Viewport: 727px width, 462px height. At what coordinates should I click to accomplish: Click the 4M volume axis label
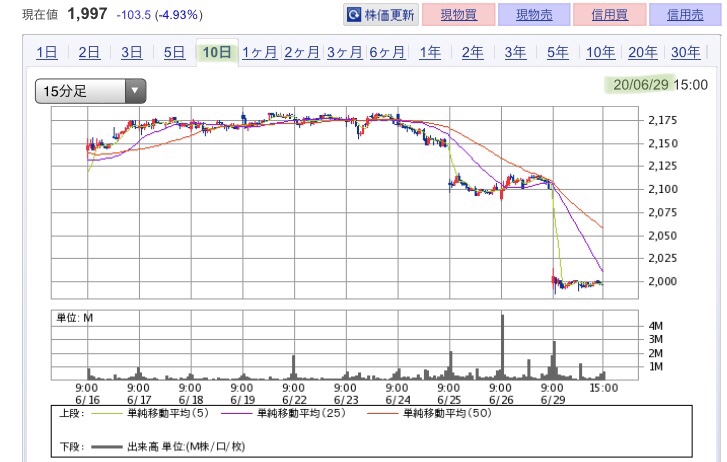point(656,326)
